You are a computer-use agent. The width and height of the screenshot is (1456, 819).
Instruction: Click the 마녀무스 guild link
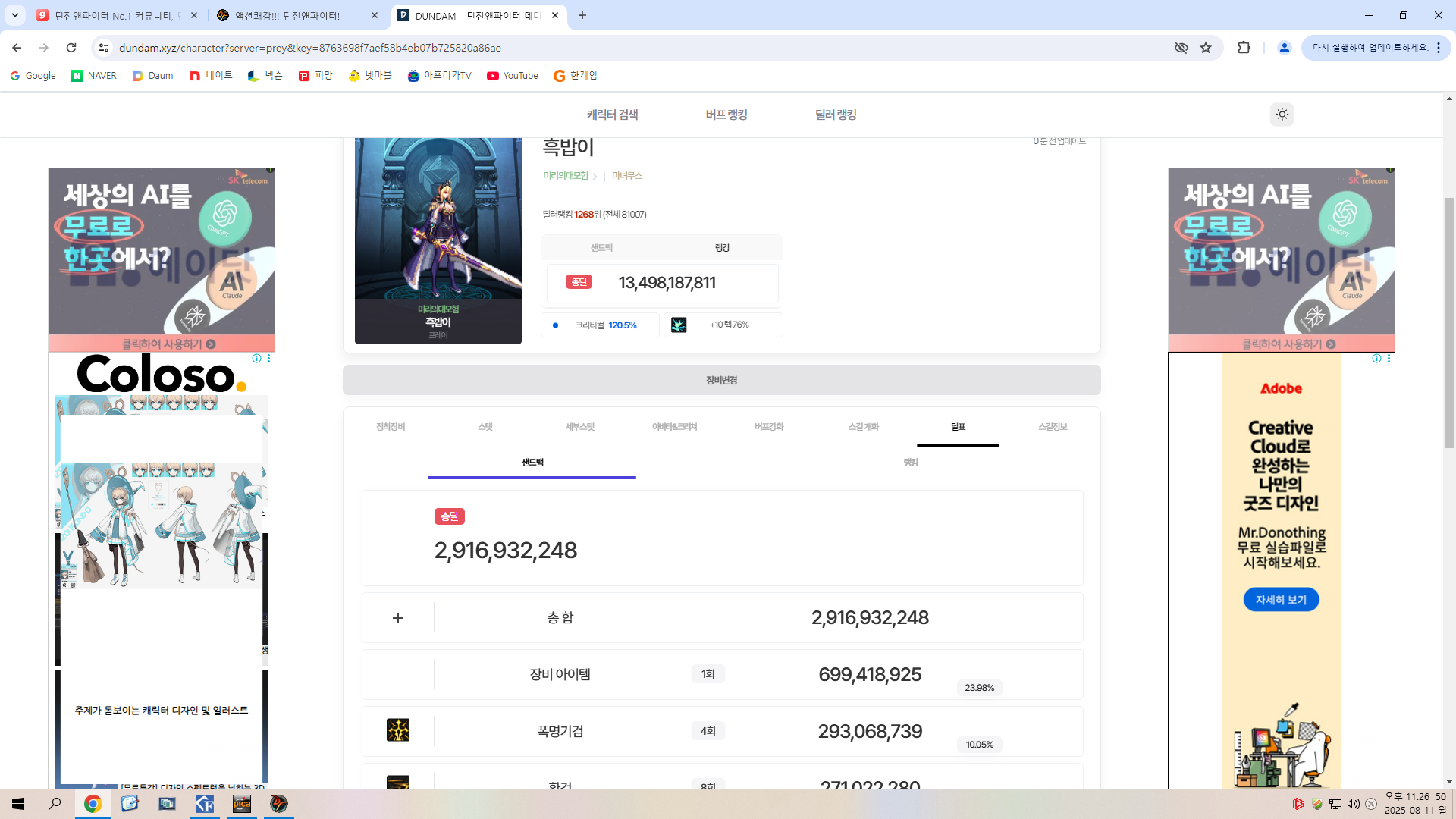point(627,176)
